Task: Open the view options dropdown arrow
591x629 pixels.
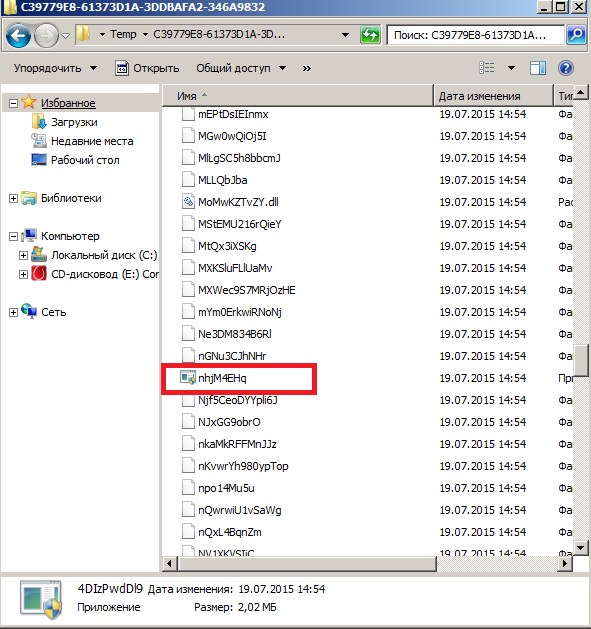Action: (x=511, y=68)
